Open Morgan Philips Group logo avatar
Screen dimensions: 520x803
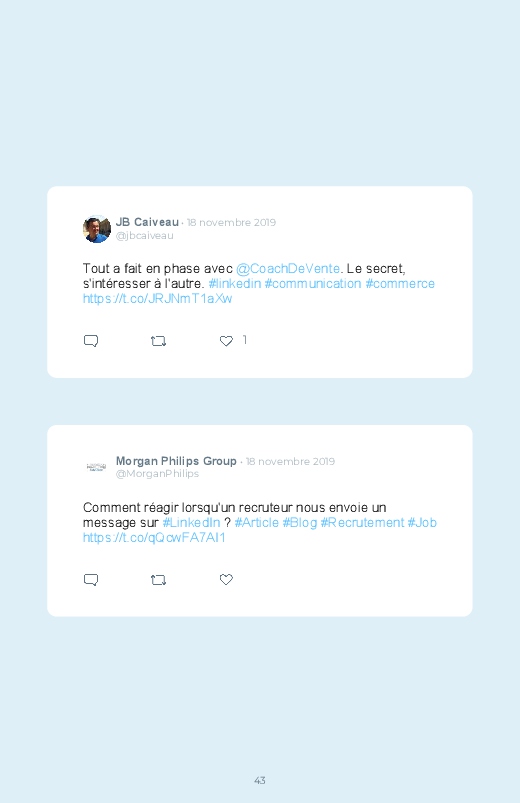[96, 467]
